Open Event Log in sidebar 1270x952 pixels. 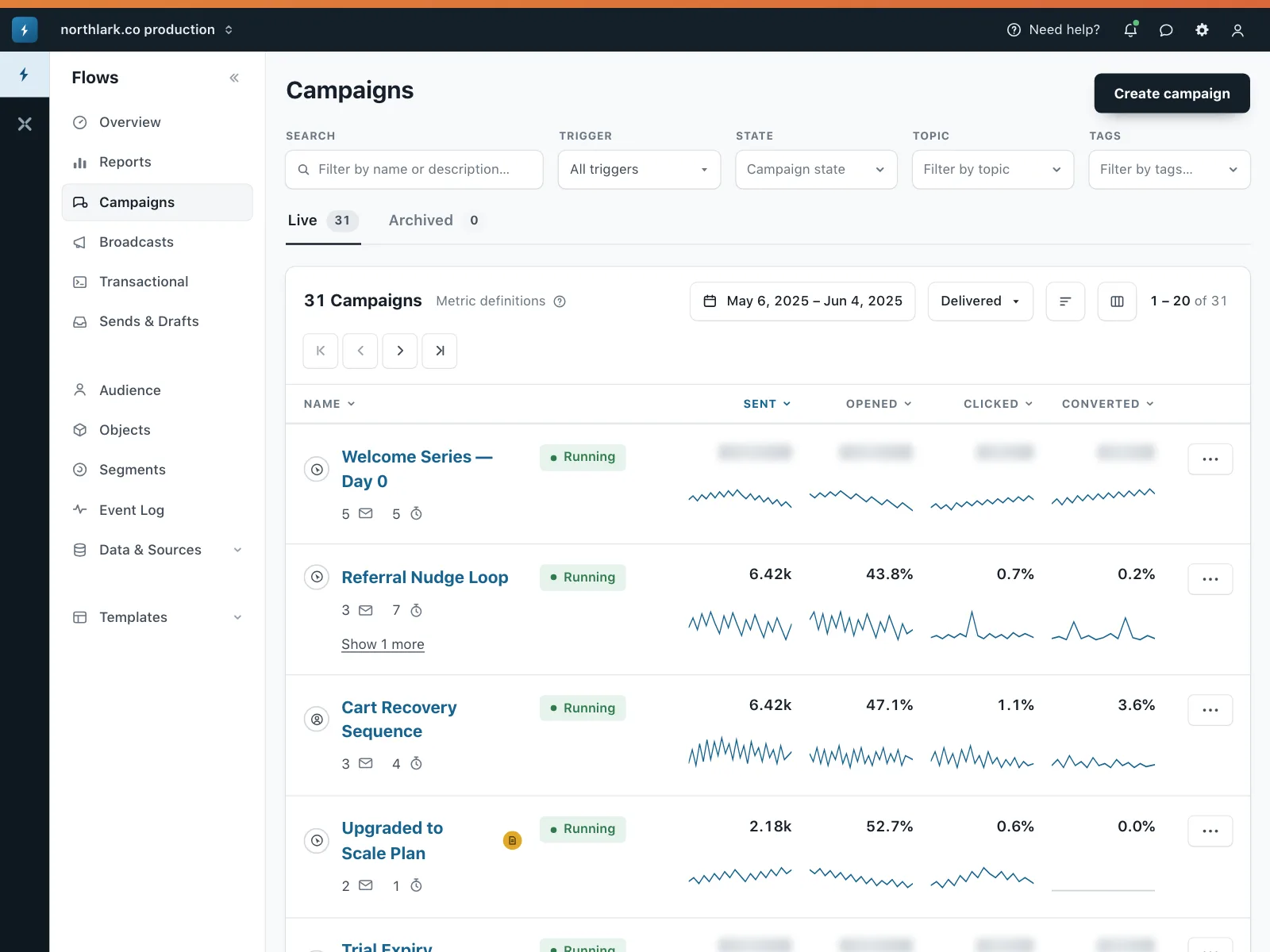[x=157, y=510]
